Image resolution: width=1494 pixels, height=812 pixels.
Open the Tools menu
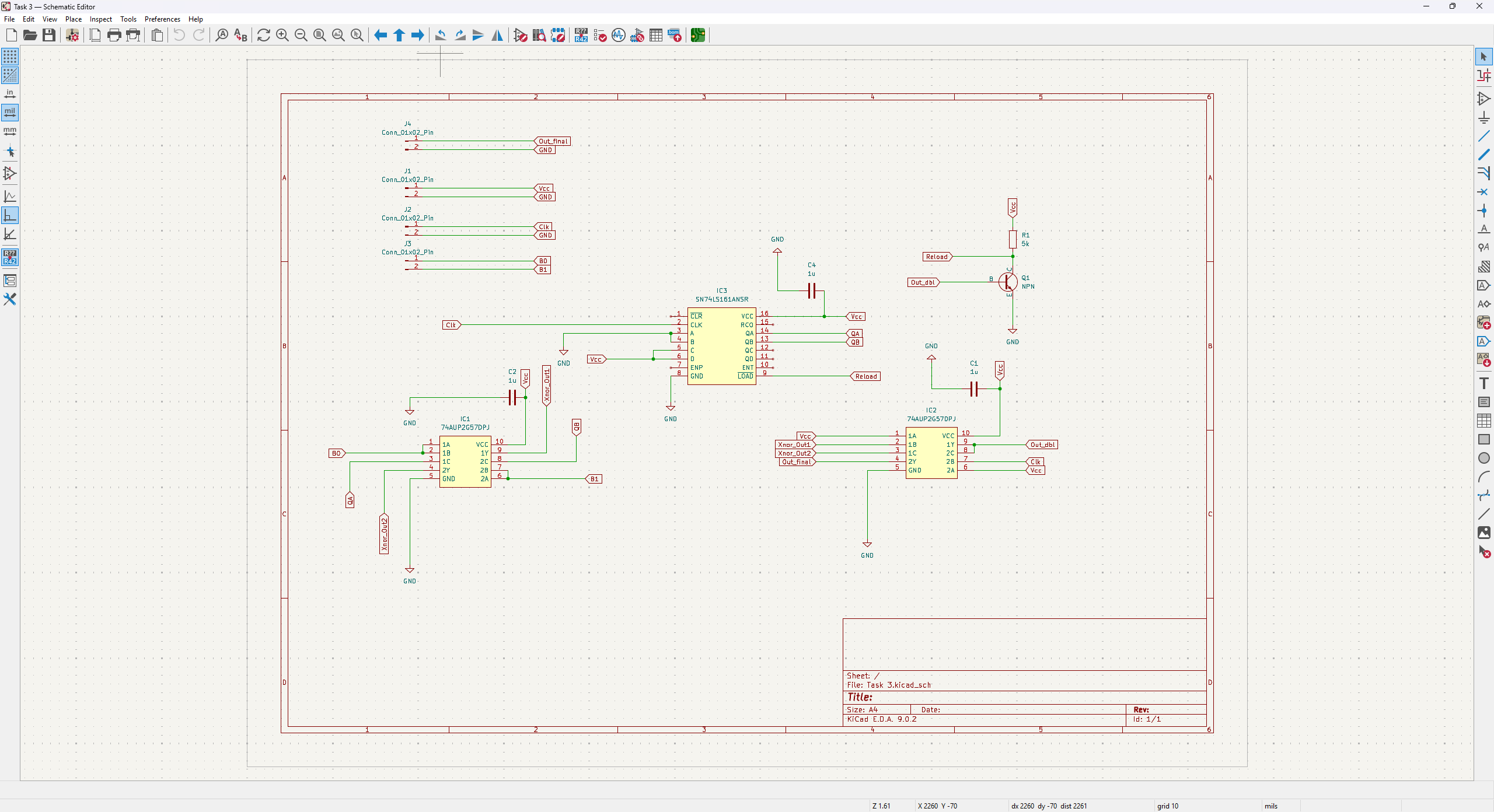point(128,19)
